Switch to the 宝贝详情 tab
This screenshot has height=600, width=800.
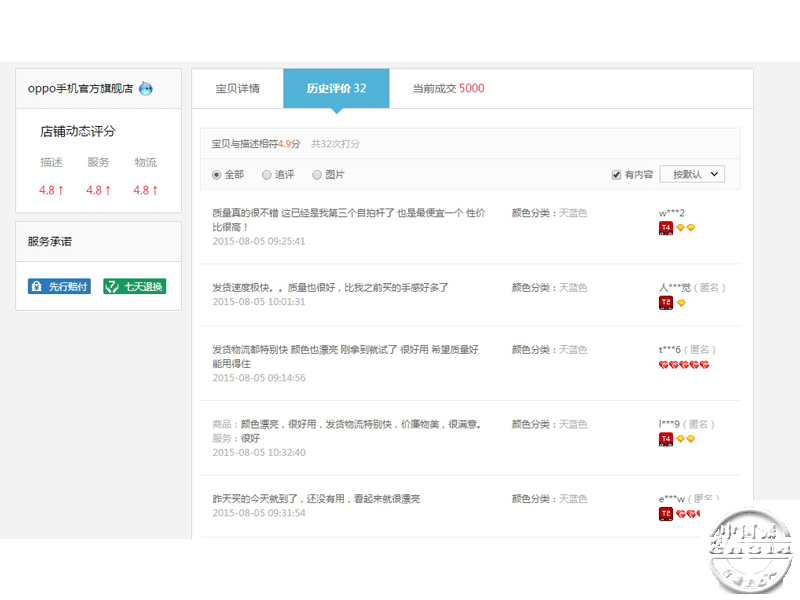coord(237,89)
